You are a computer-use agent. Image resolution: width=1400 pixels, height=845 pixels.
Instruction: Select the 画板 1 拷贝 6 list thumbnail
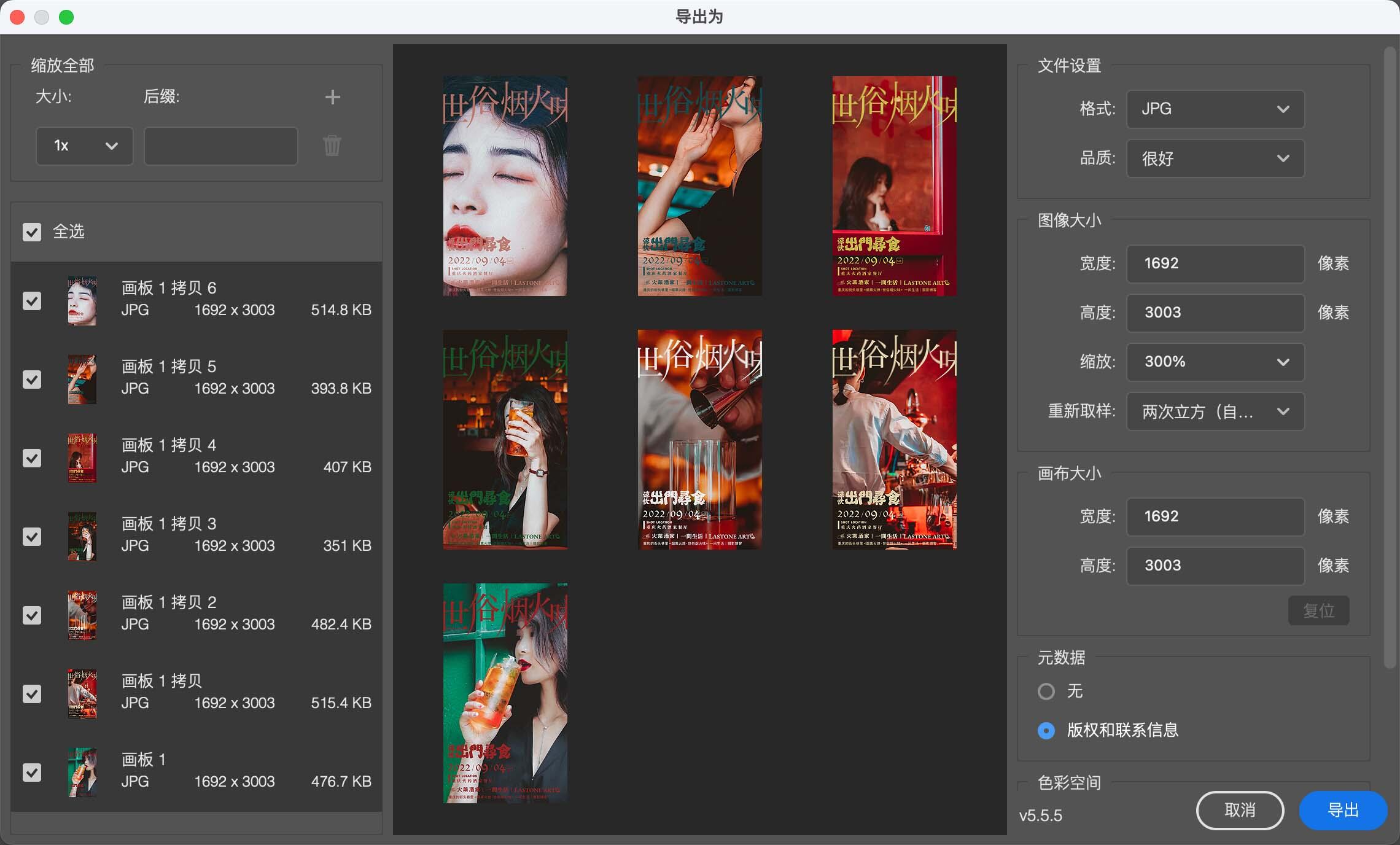[x=82, y=300]
